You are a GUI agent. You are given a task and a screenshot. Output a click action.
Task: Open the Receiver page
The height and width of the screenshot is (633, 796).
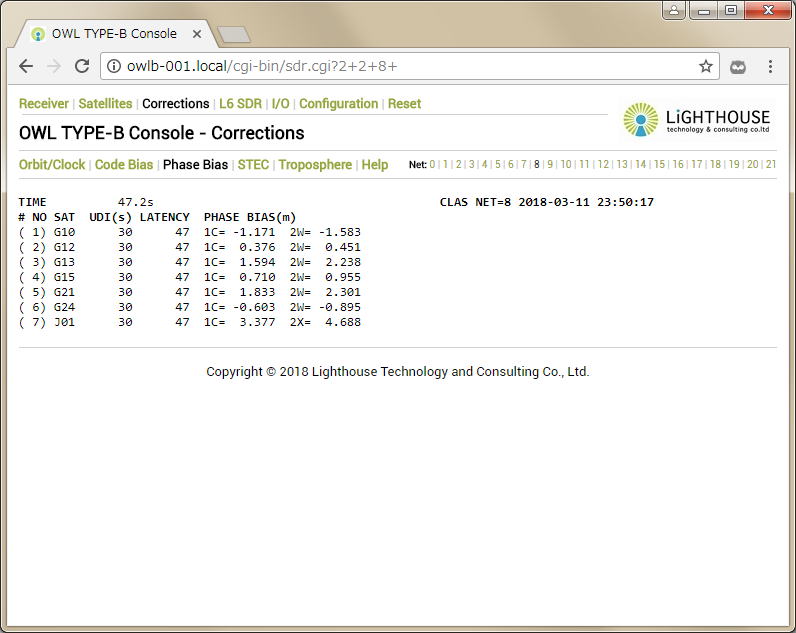tap(44, 104)
